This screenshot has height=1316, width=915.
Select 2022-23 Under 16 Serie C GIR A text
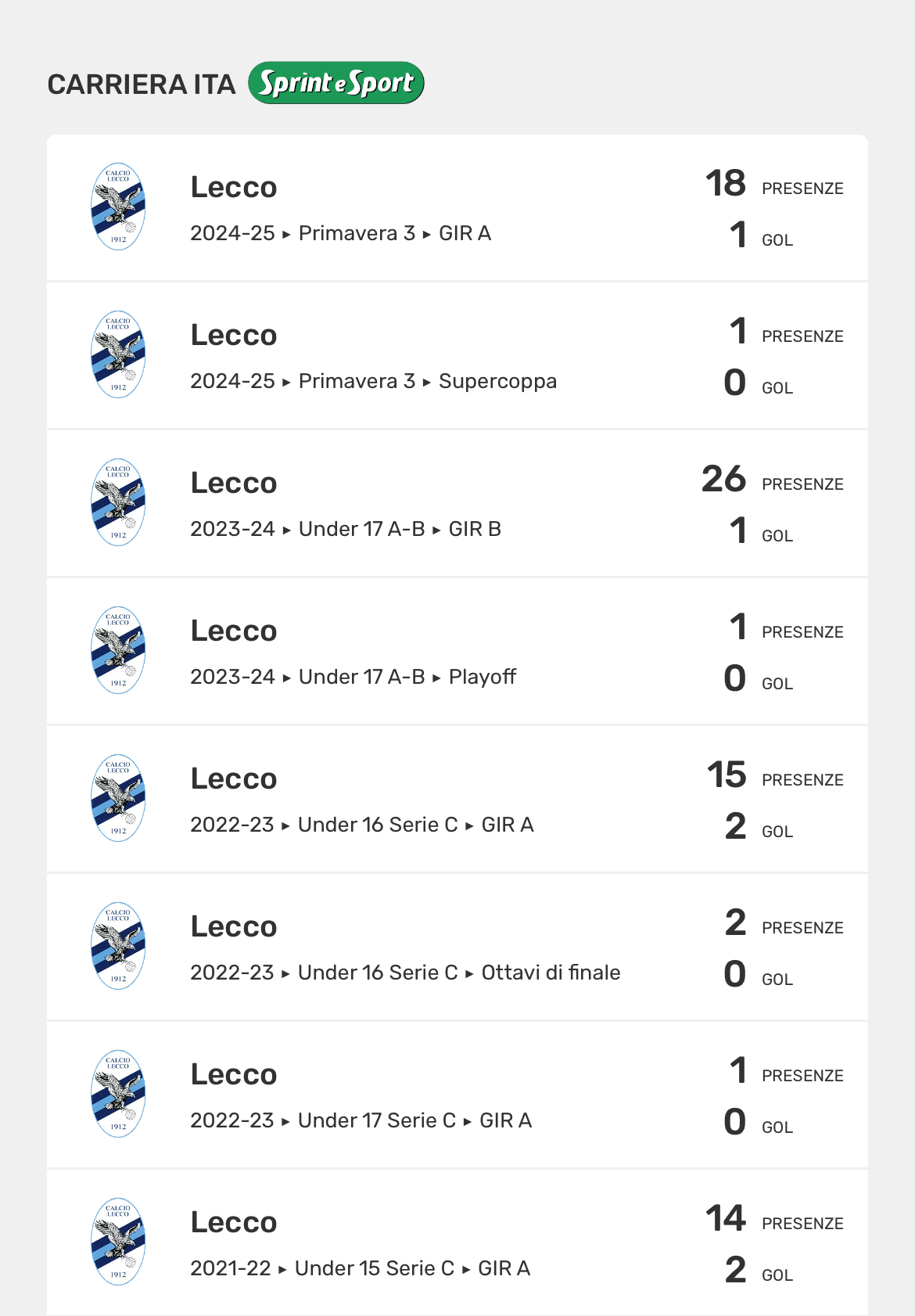[361, 825]
